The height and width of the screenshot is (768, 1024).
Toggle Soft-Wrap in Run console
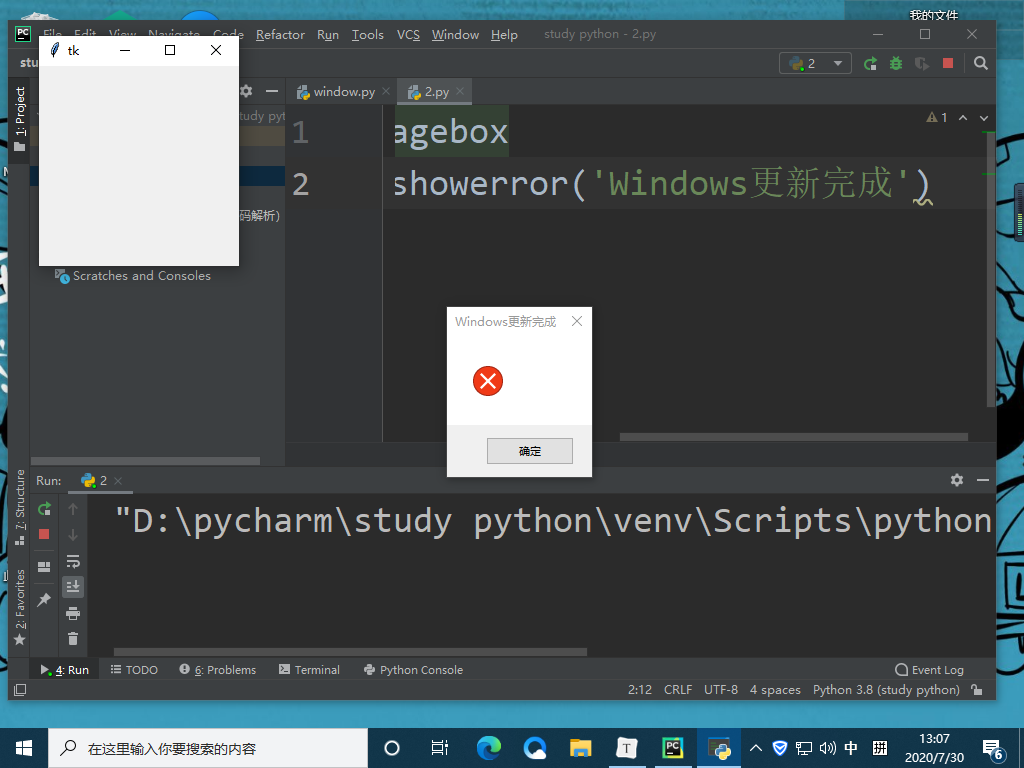click(72, 561)
